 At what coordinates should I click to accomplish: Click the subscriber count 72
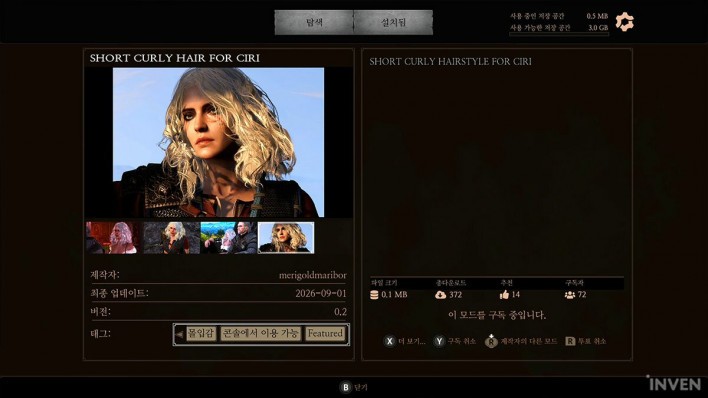coord(582,295)
